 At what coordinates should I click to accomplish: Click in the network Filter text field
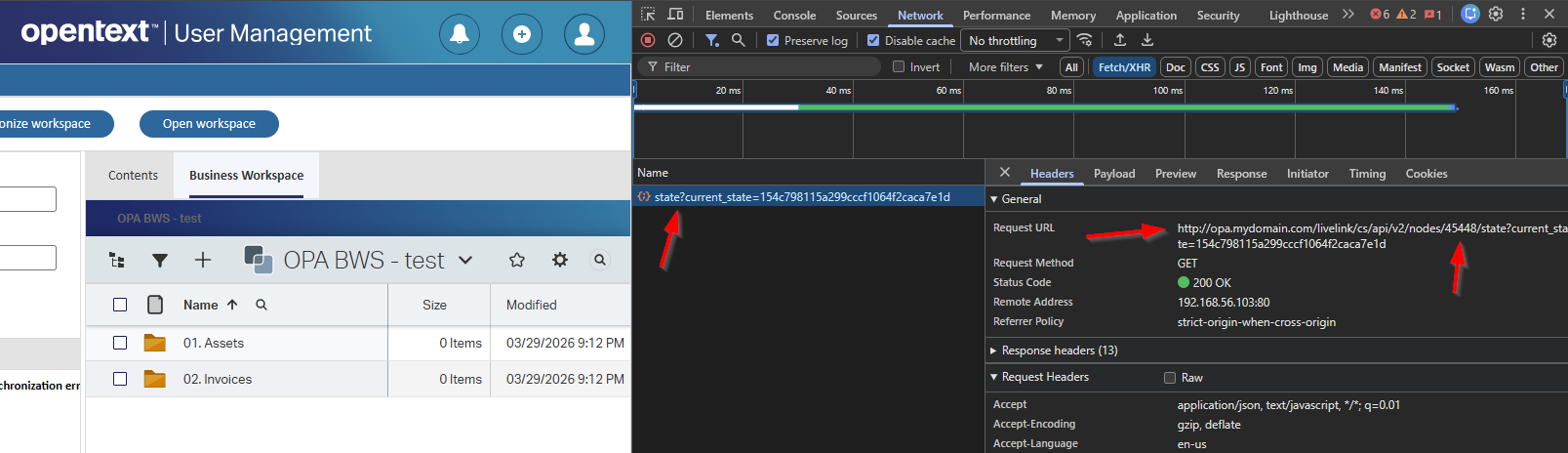click(761, 66)
